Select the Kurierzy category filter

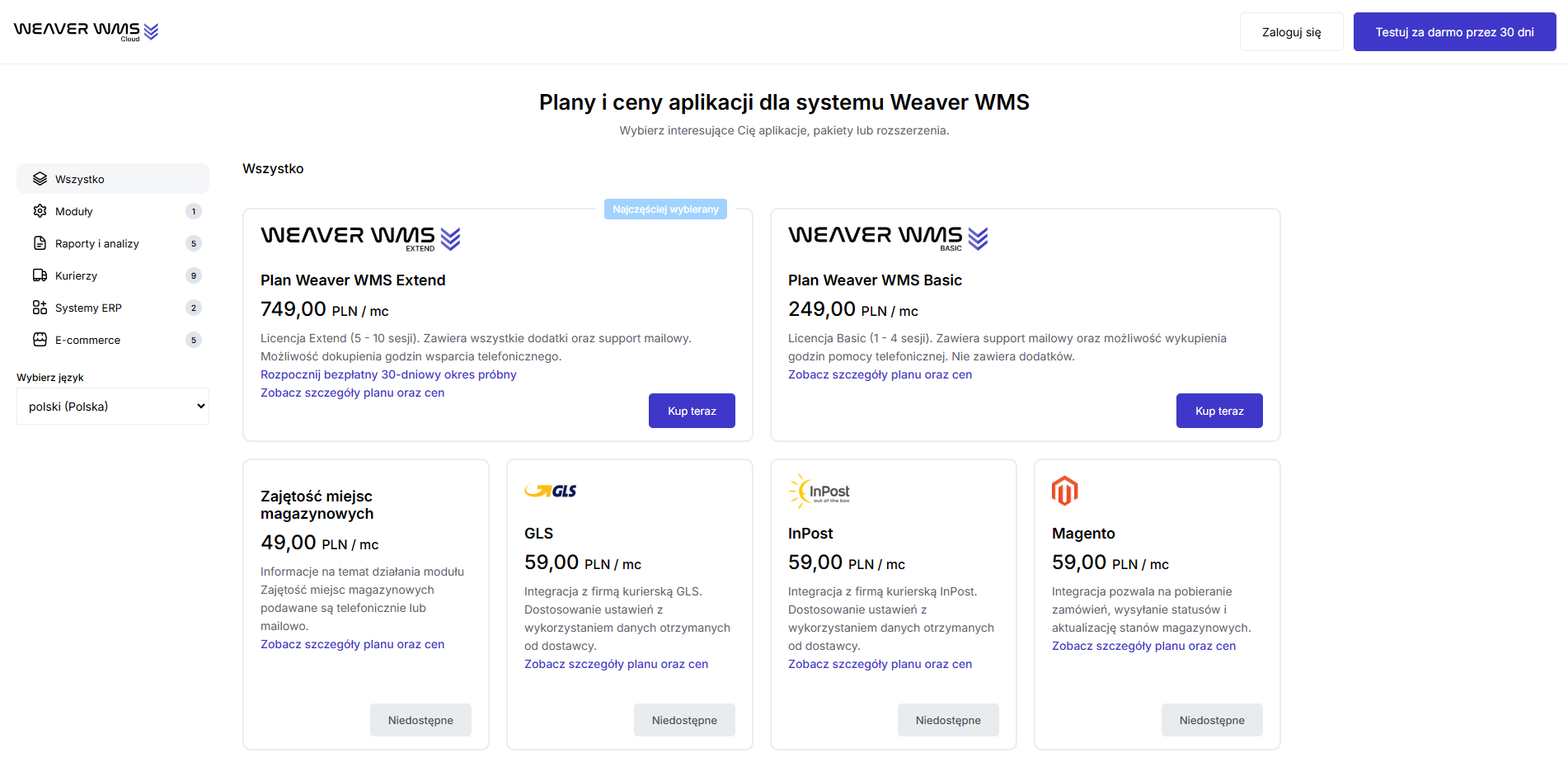(x=77, y=275)
